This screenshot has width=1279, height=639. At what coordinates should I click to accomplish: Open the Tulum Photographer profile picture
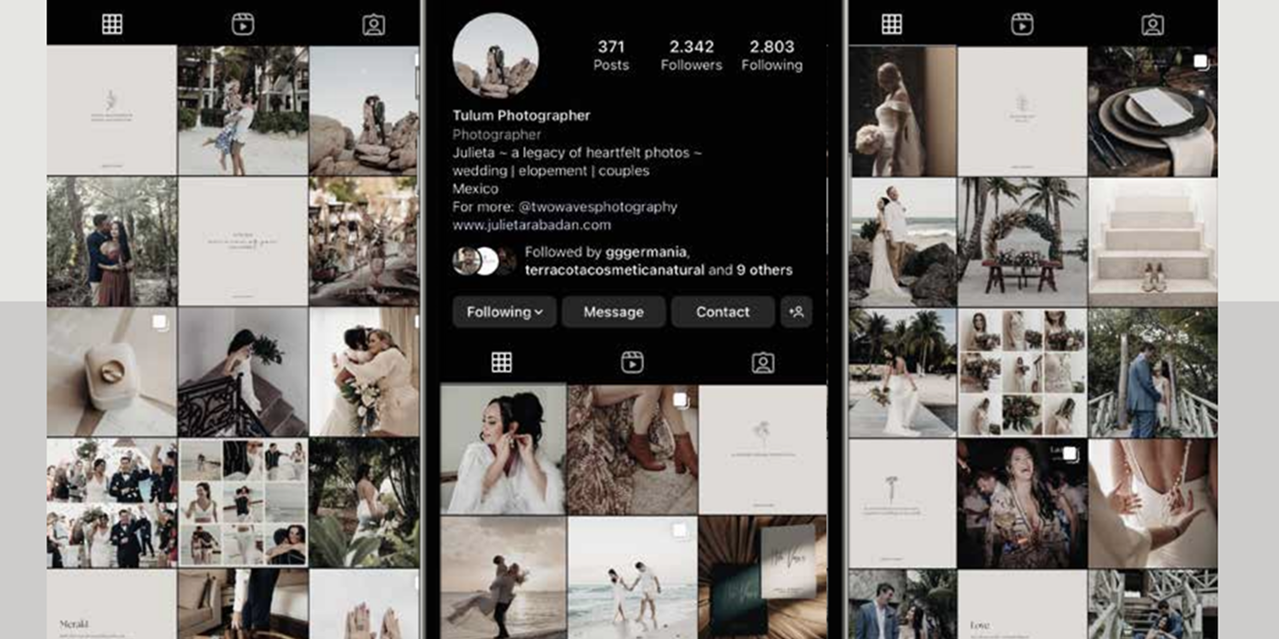495,55
